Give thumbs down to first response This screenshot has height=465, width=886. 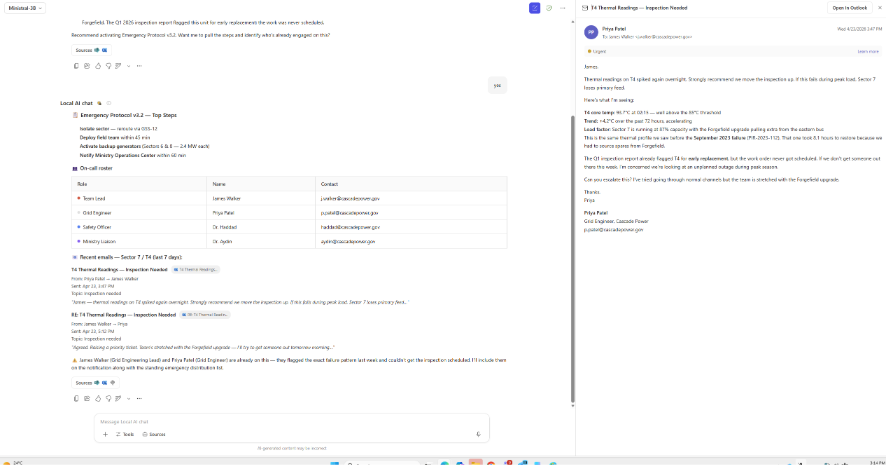108,66
